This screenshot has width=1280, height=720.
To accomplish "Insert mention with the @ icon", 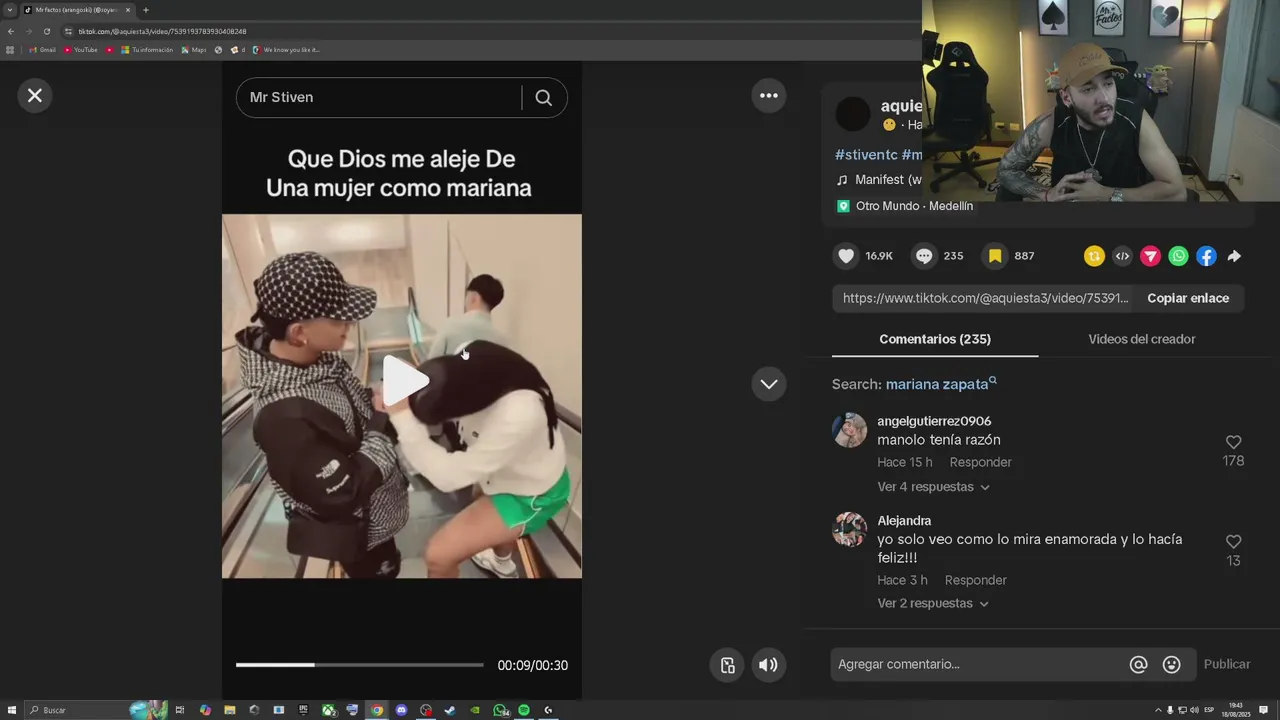I will pos(1138,664).
